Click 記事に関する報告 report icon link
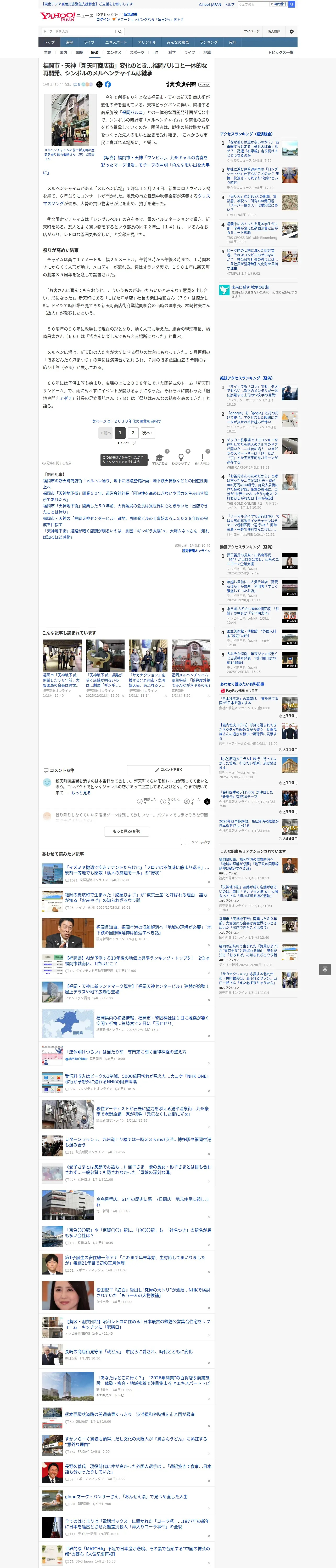This screenshot has width=336, height=1568. tap(57, 463)
